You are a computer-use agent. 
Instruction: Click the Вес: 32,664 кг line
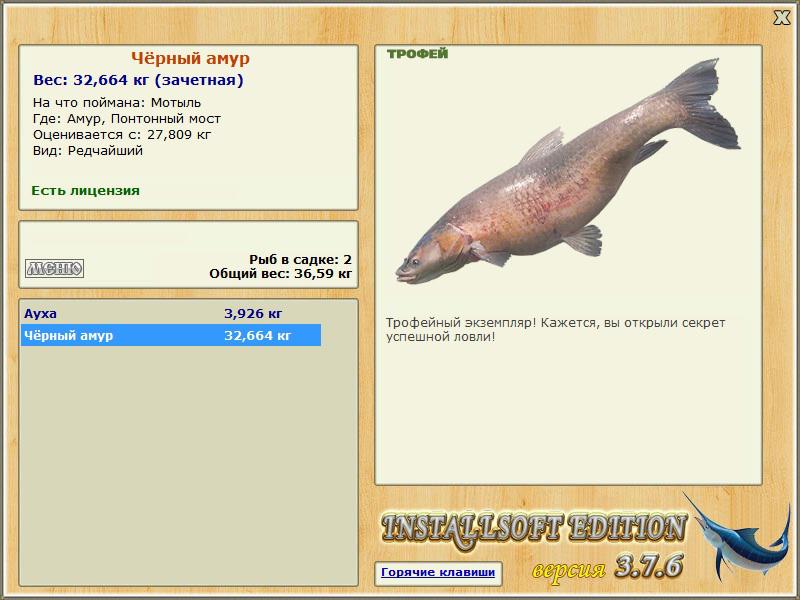click(x=138, y=80)
